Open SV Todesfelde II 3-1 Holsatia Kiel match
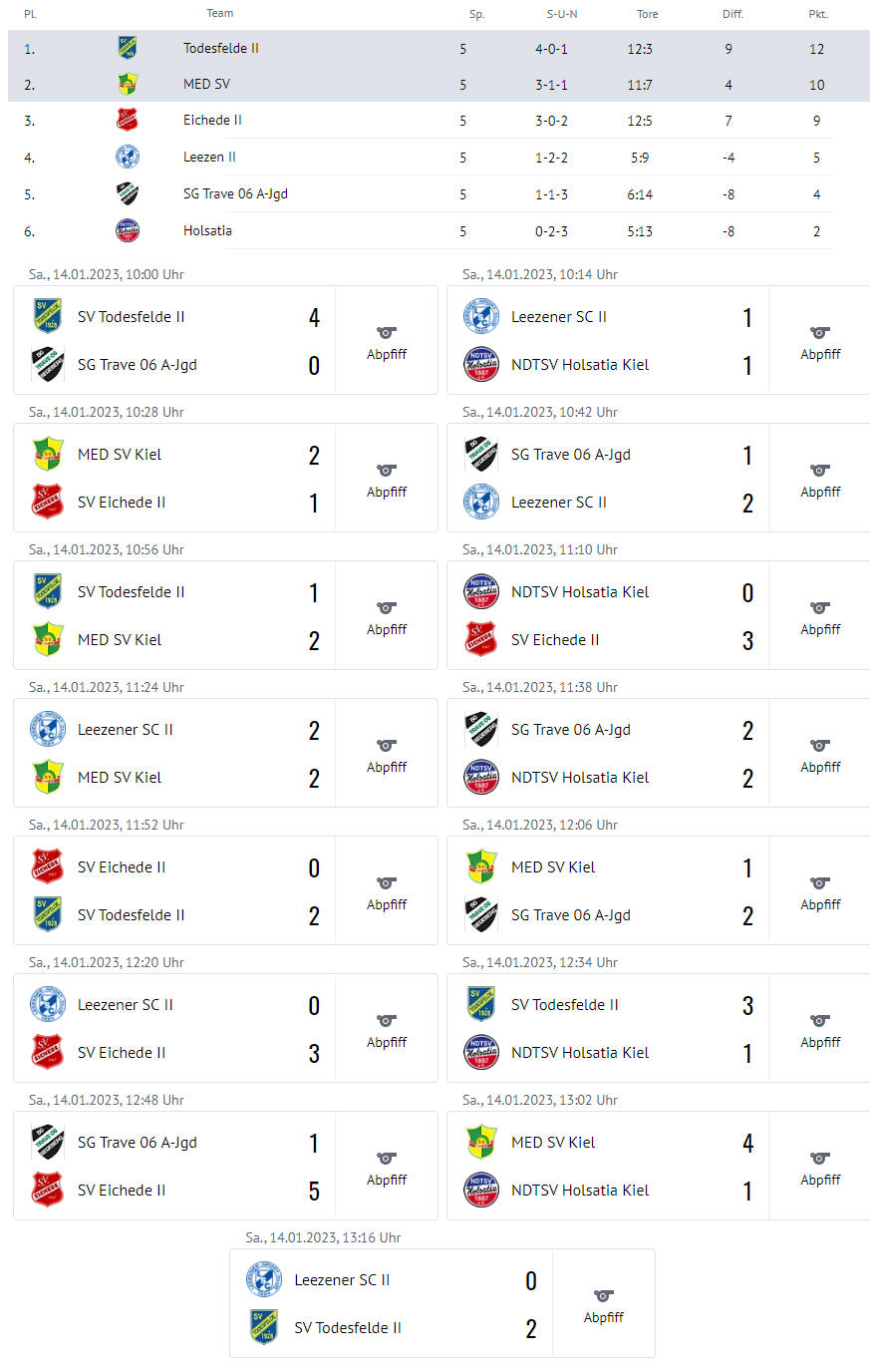The width and height of the screenshot is (870, 1372). click(x=659, y=1028)
